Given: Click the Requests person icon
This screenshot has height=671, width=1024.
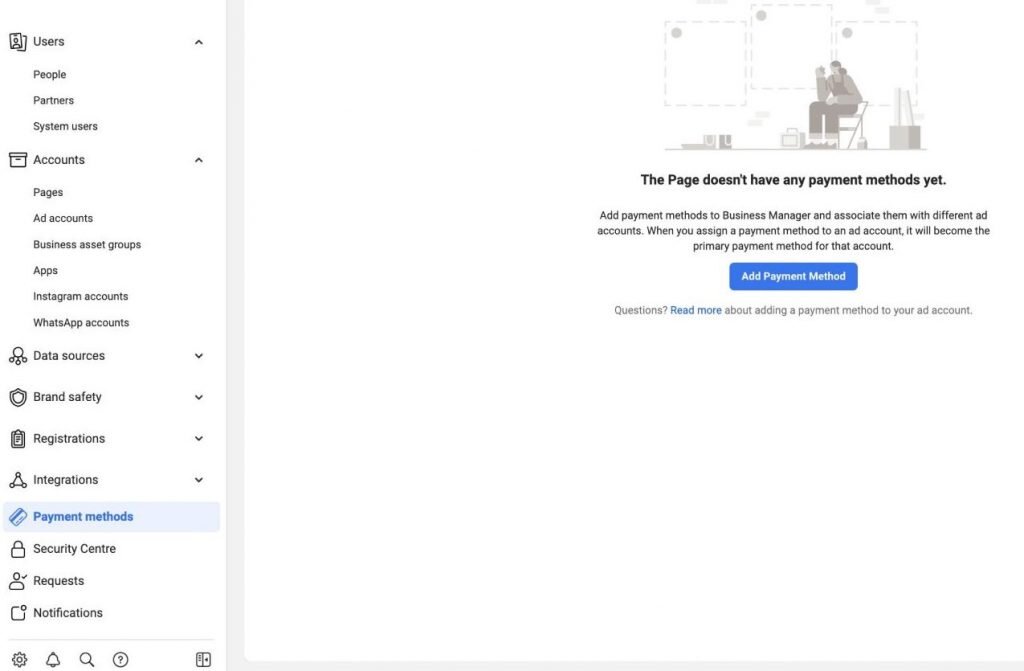Looking at the screenshot, I should click(x=18, y=581).
